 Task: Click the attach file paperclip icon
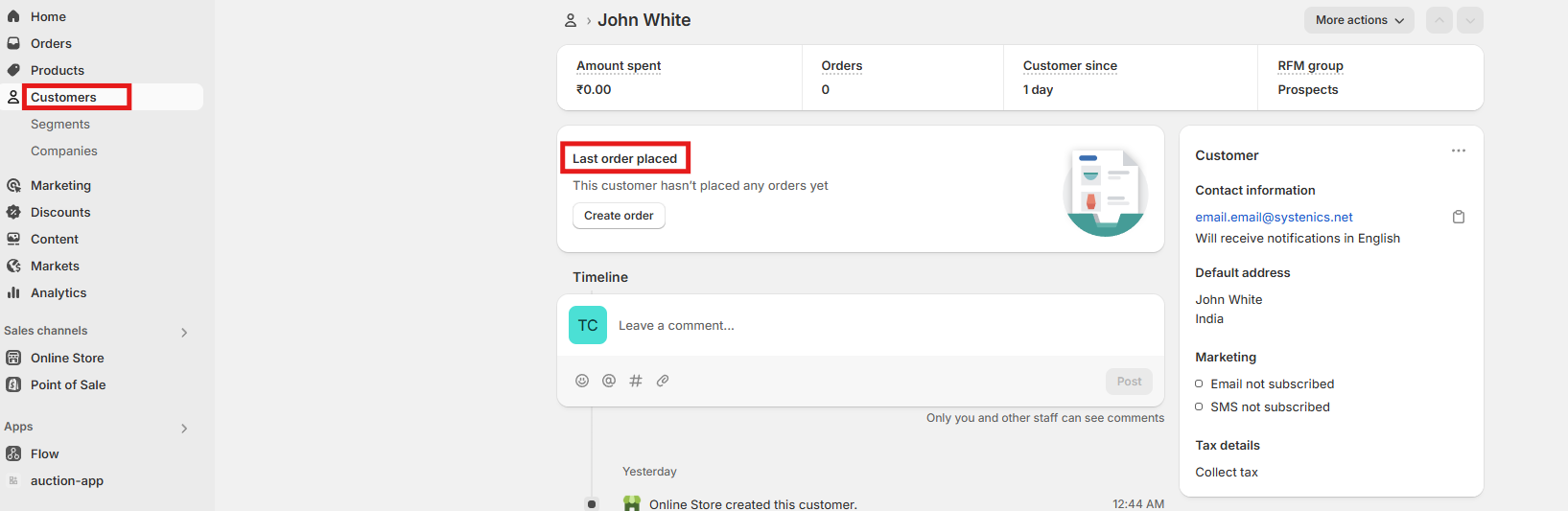pos(663,381)
